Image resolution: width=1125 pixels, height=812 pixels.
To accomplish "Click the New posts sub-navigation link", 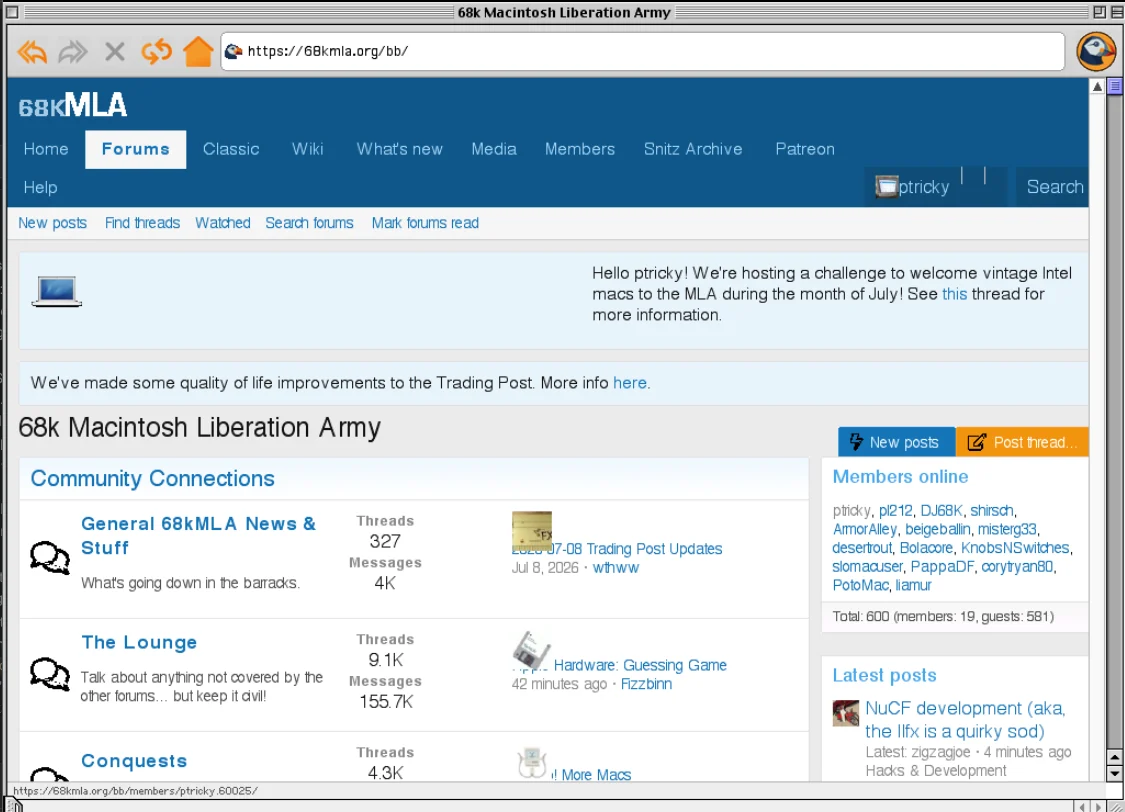I will (x=52, y=223).
